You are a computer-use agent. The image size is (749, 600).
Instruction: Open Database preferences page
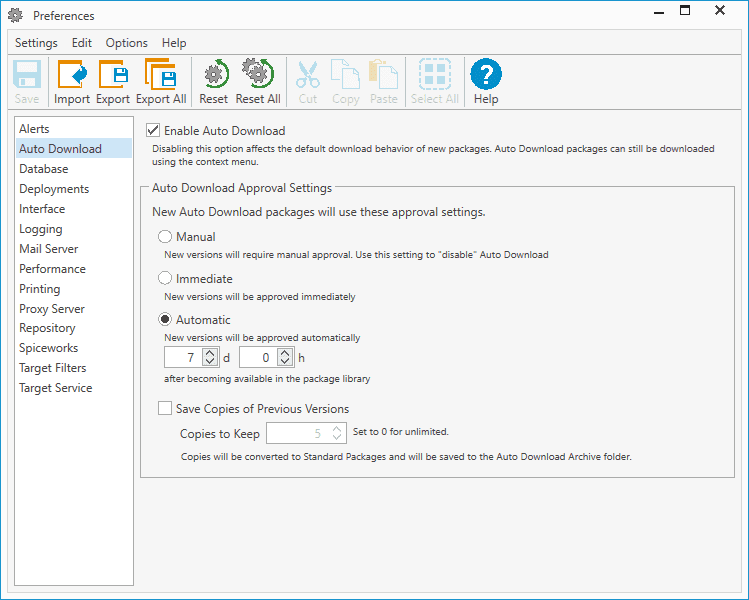coord(74,169)
